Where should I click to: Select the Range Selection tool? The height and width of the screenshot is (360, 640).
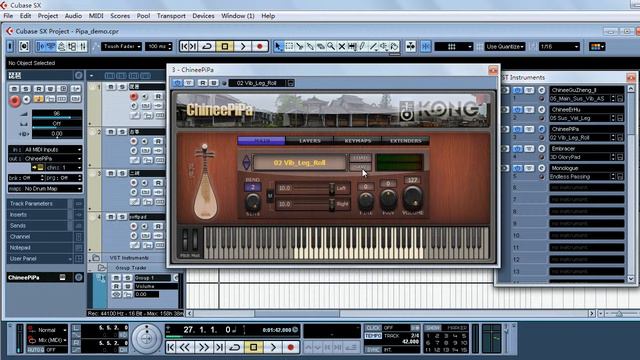click(289, 47)
